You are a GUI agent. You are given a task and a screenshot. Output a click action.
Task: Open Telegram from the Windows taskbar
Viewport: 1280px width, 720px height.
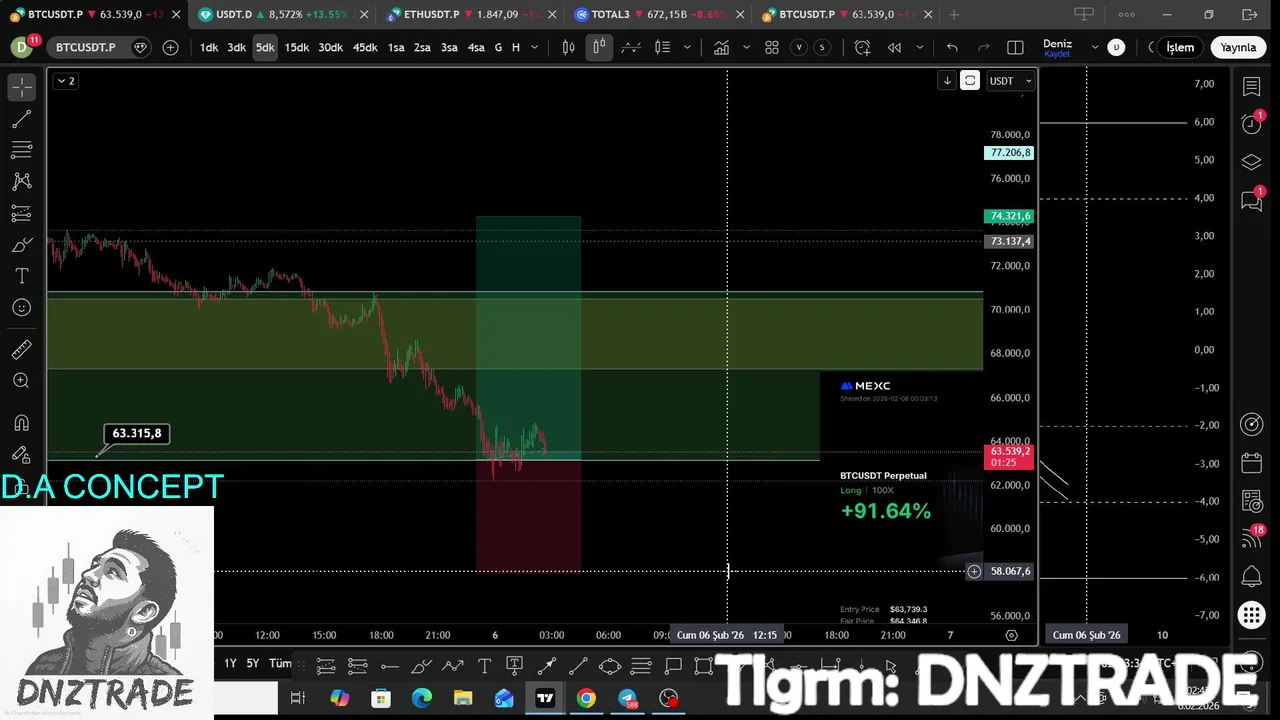tap(627, 698)
